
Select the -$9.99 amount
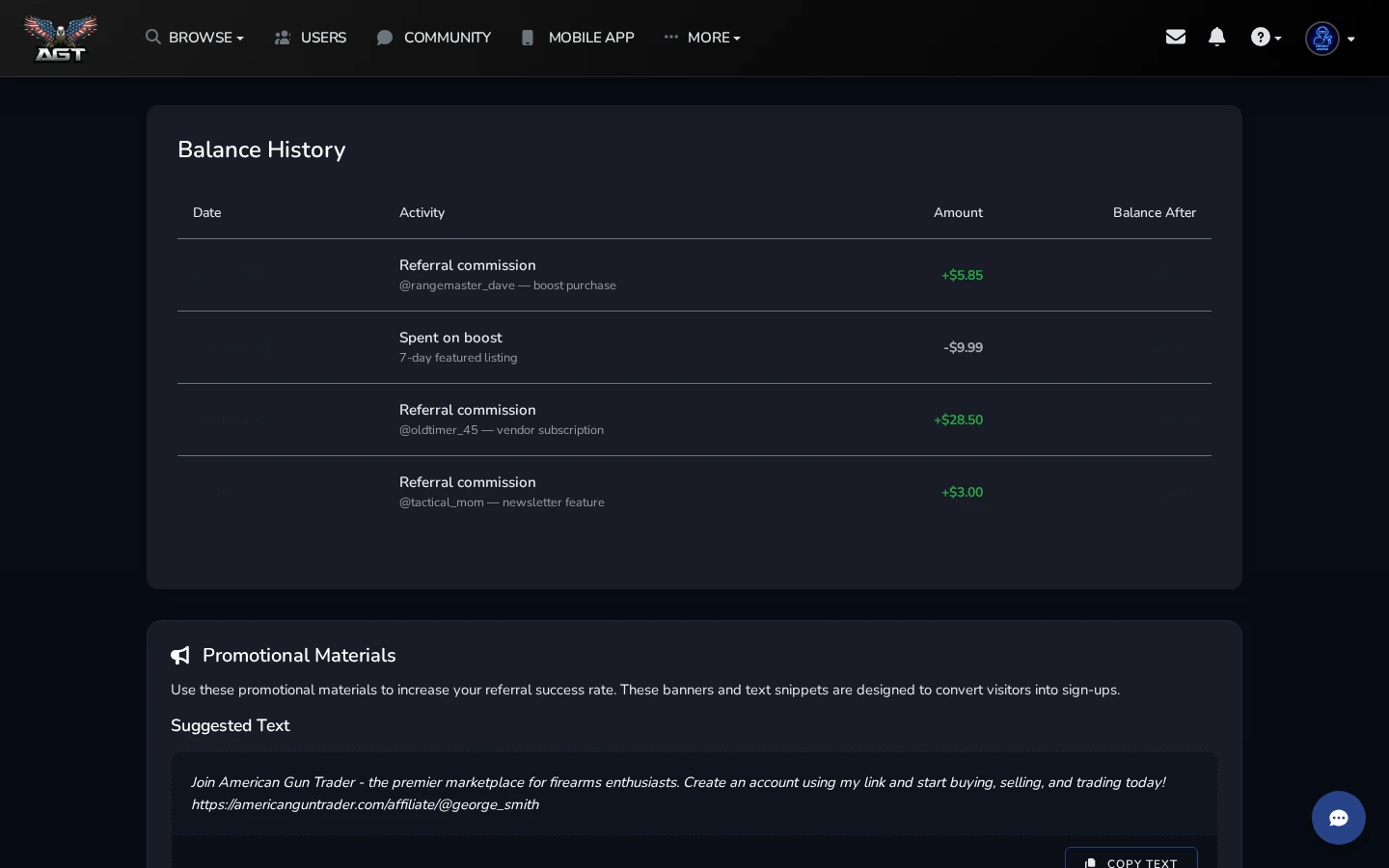click(x=963, y=347)
